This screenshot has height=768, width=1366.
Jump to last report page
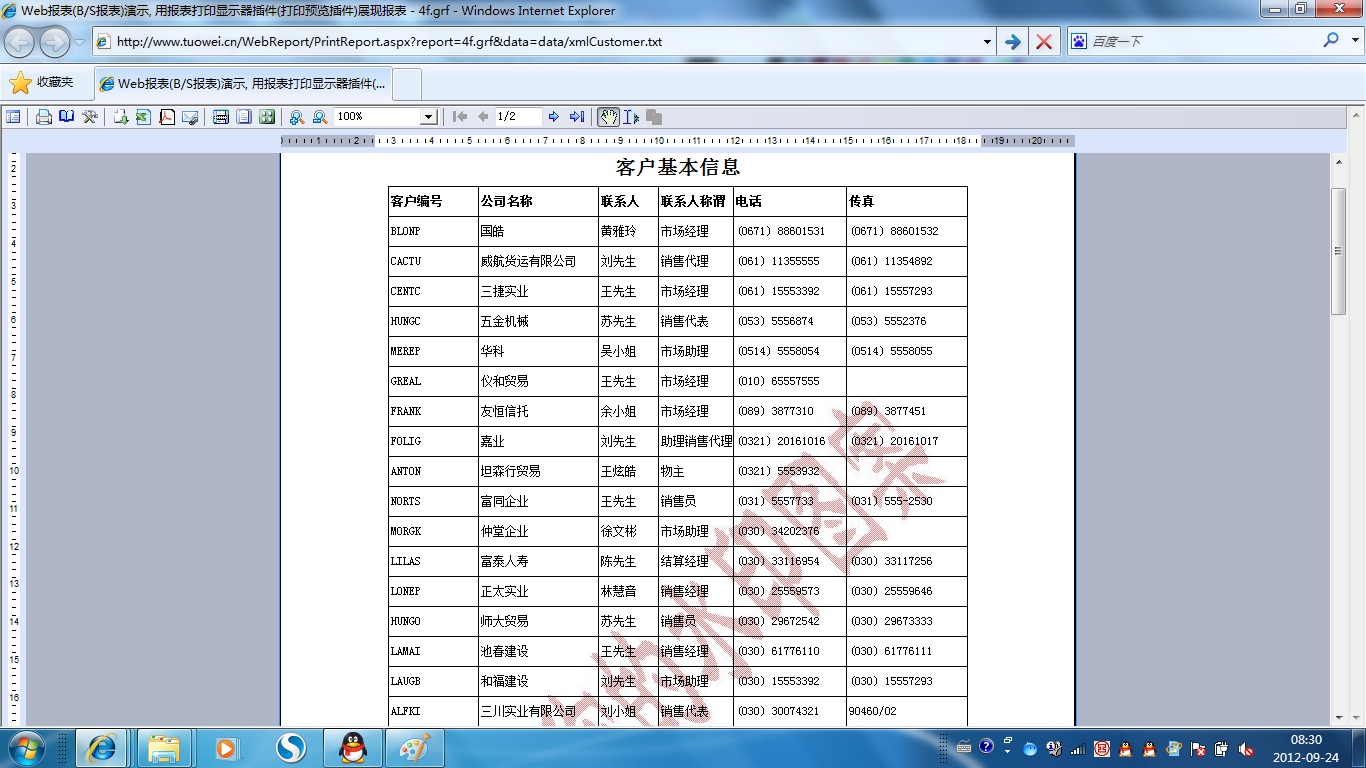[x=577, y=117]
